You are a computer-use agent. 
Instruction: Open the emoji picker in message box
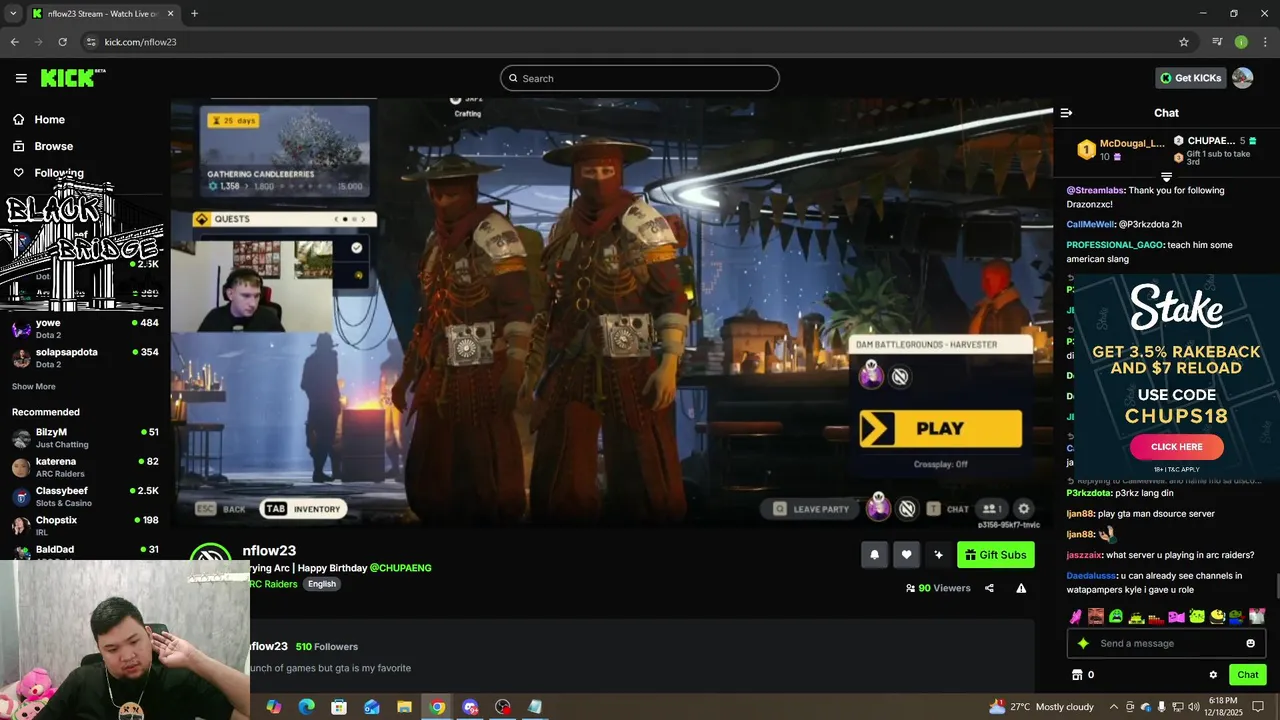point(1250,643)
